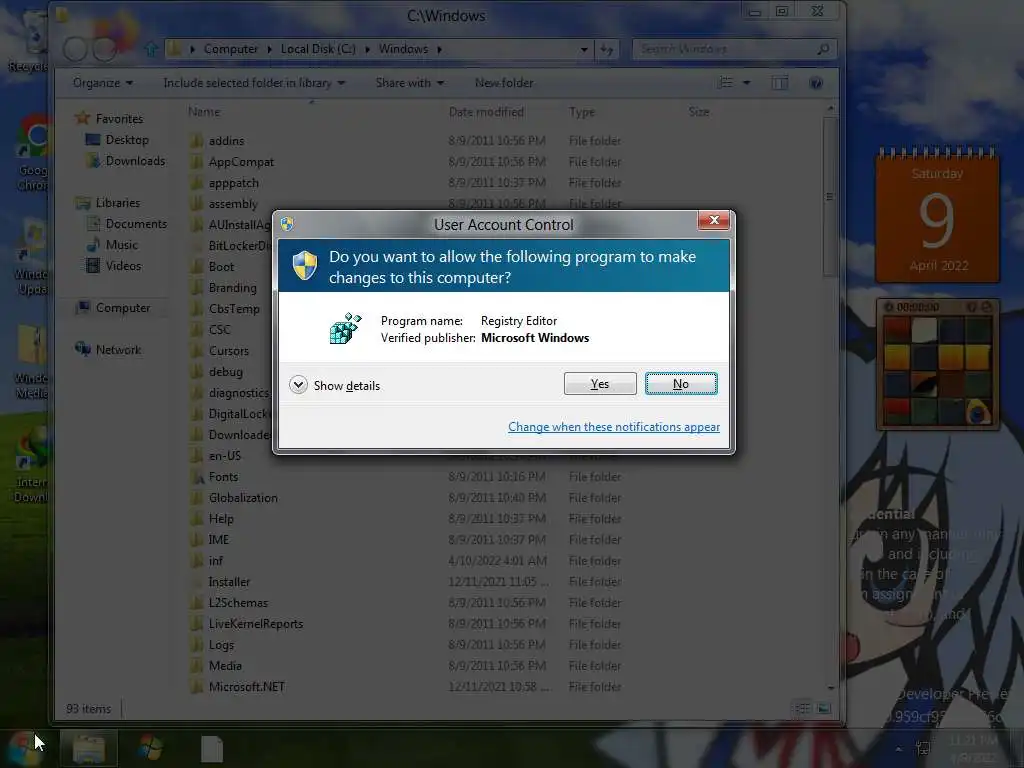Select the Help folder

[x=221, y=519]
